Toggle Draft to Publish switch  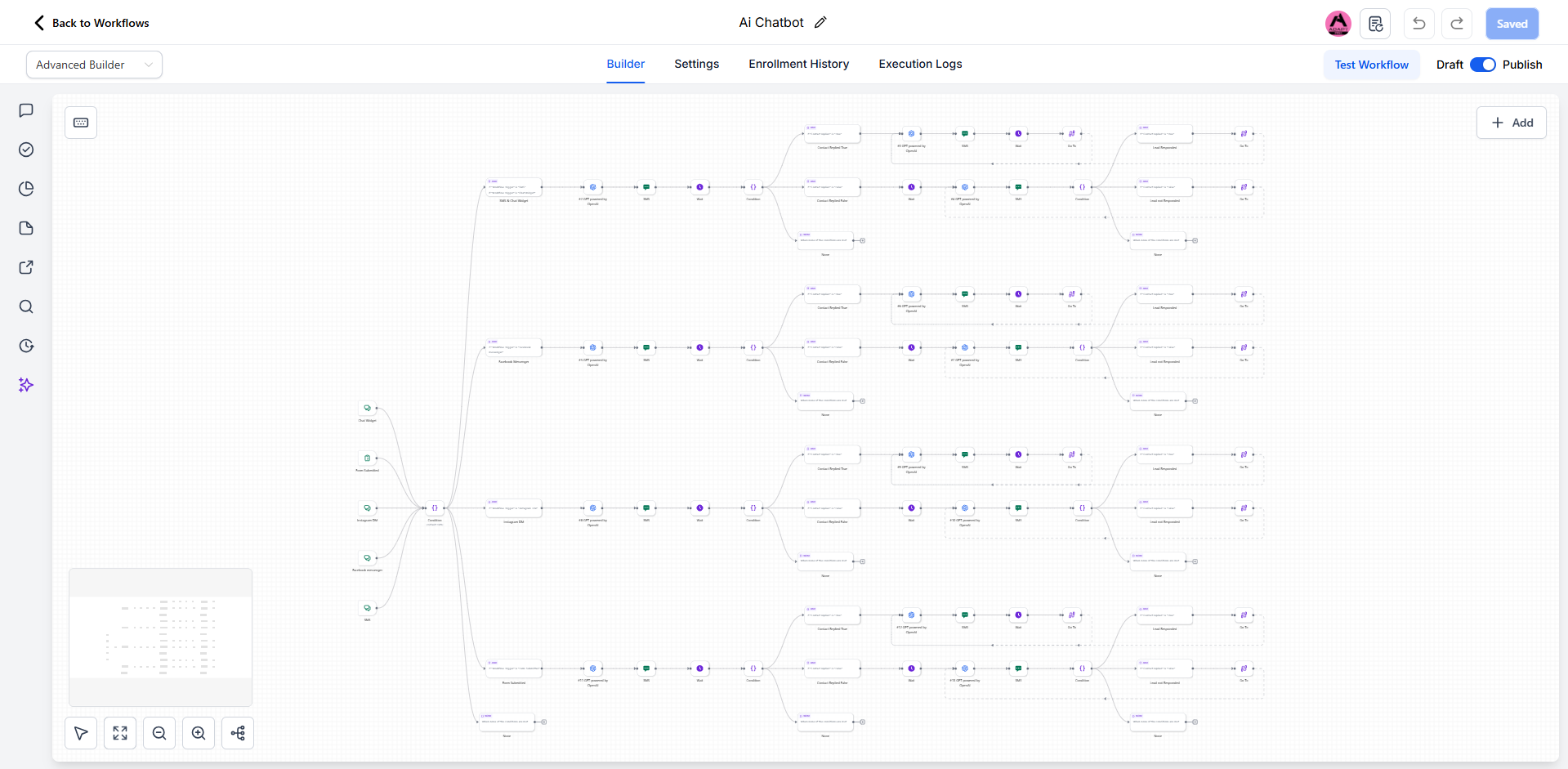point(1483,65)
